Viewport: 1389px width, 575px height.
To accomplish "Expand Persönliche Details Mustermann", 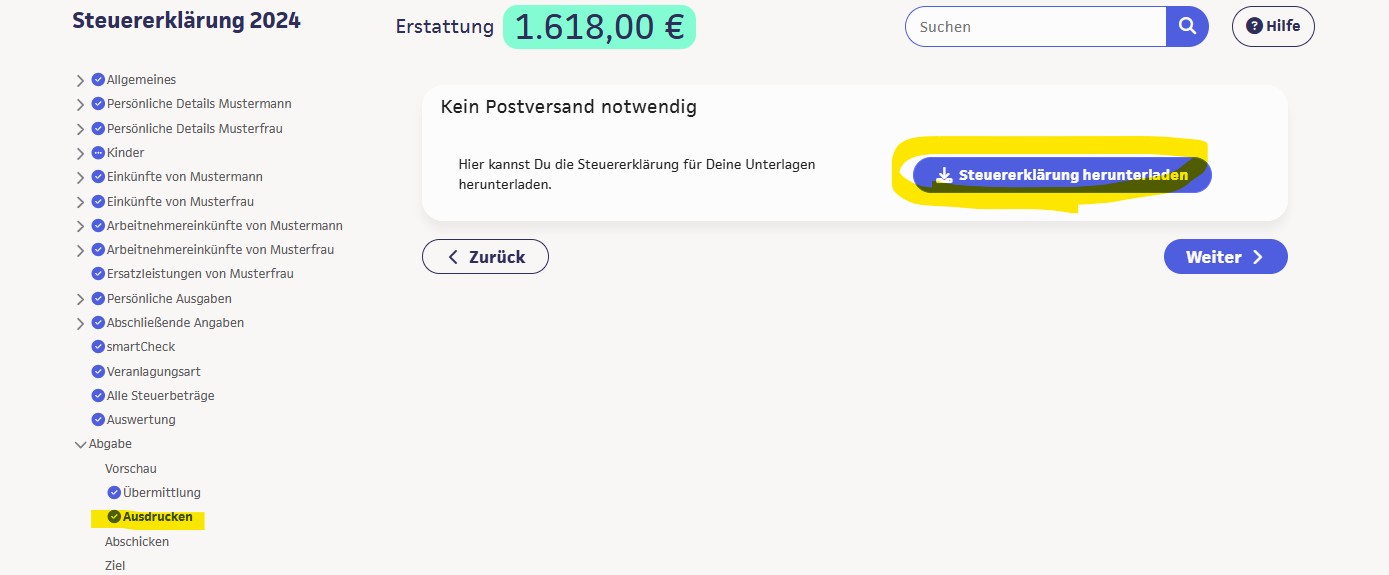I will (x=80, y=104).
